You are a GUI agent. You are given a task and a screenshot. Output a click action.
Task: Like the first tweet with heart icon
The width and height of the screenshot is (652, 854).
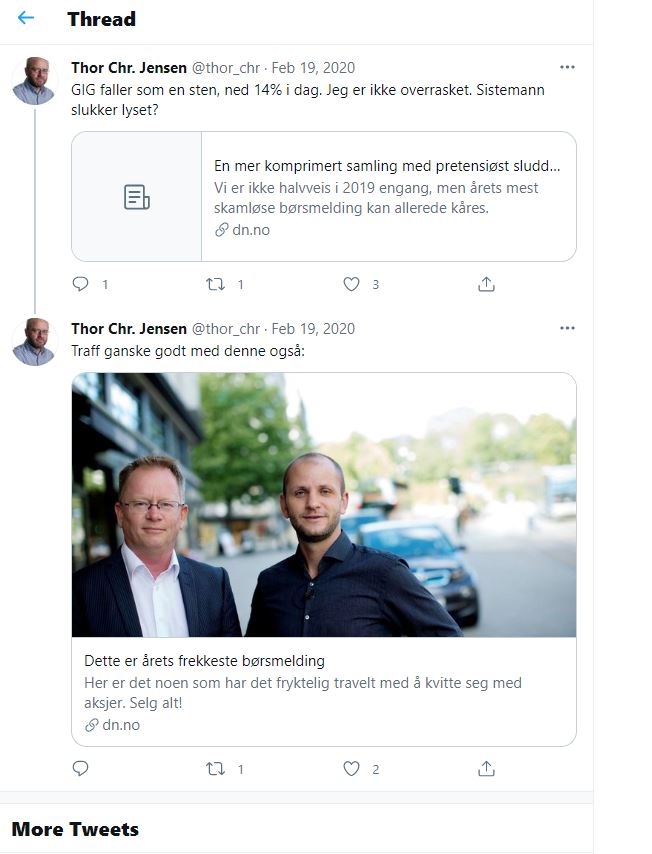pyautogui.click(x=351, y=284)
